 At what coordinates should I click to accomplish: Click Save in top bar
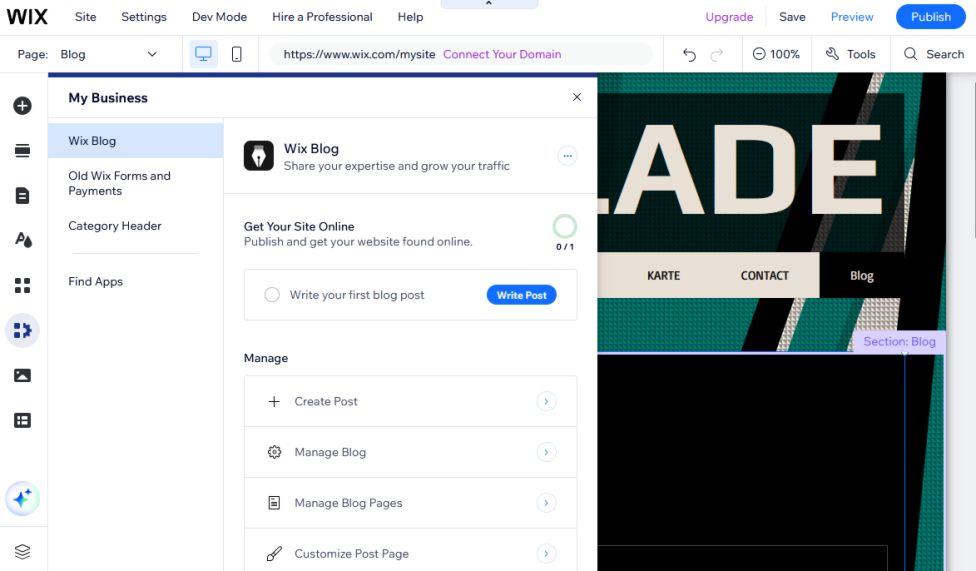(792, 17)
